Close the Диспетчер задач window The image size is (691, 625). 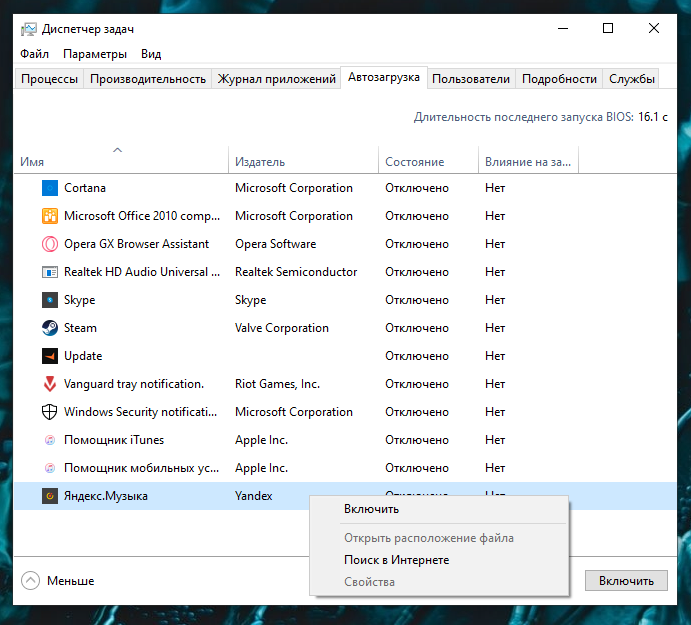[x=654, y=29]
